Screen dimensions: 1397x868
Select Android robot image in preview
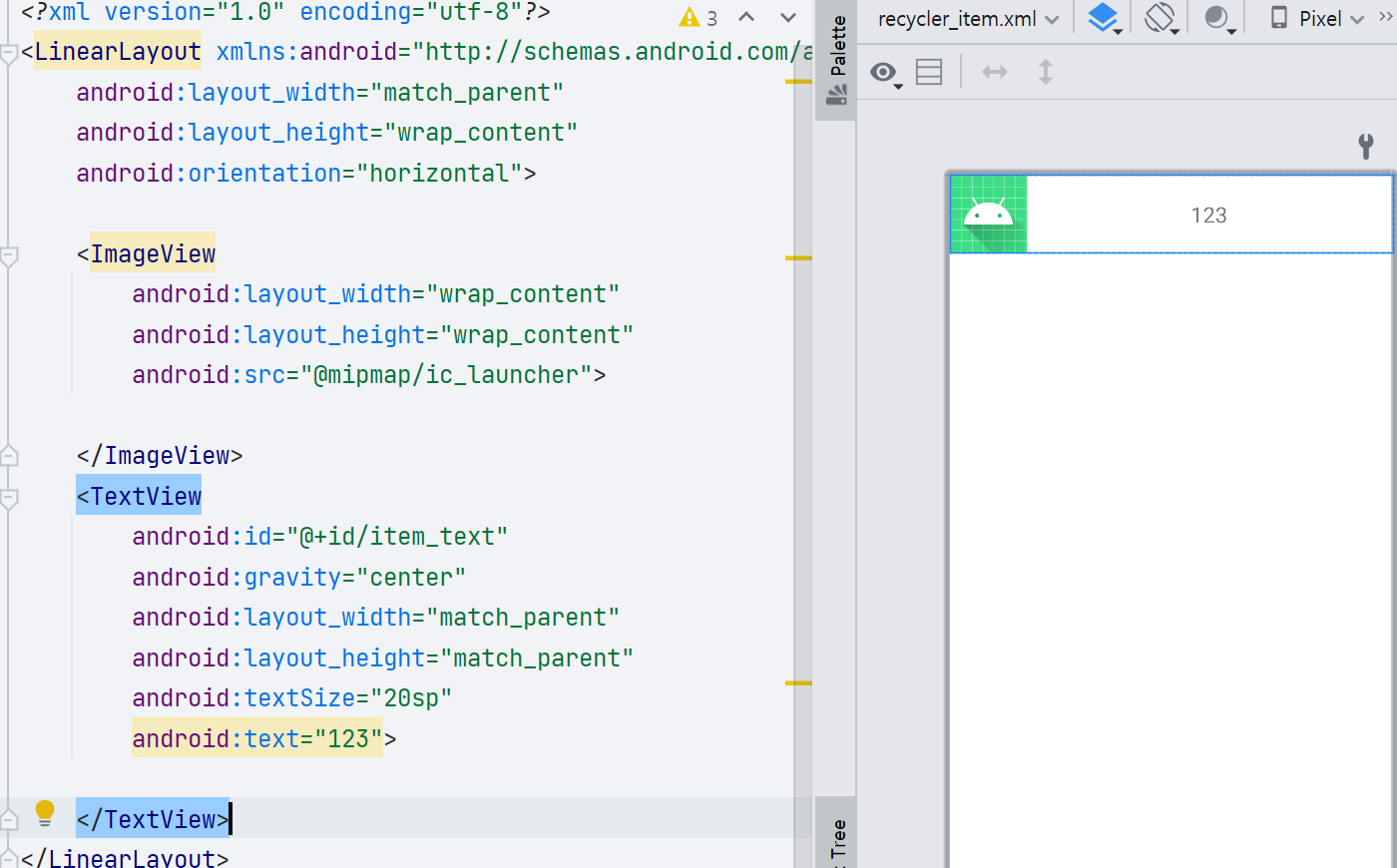click(x=989, y=215)
